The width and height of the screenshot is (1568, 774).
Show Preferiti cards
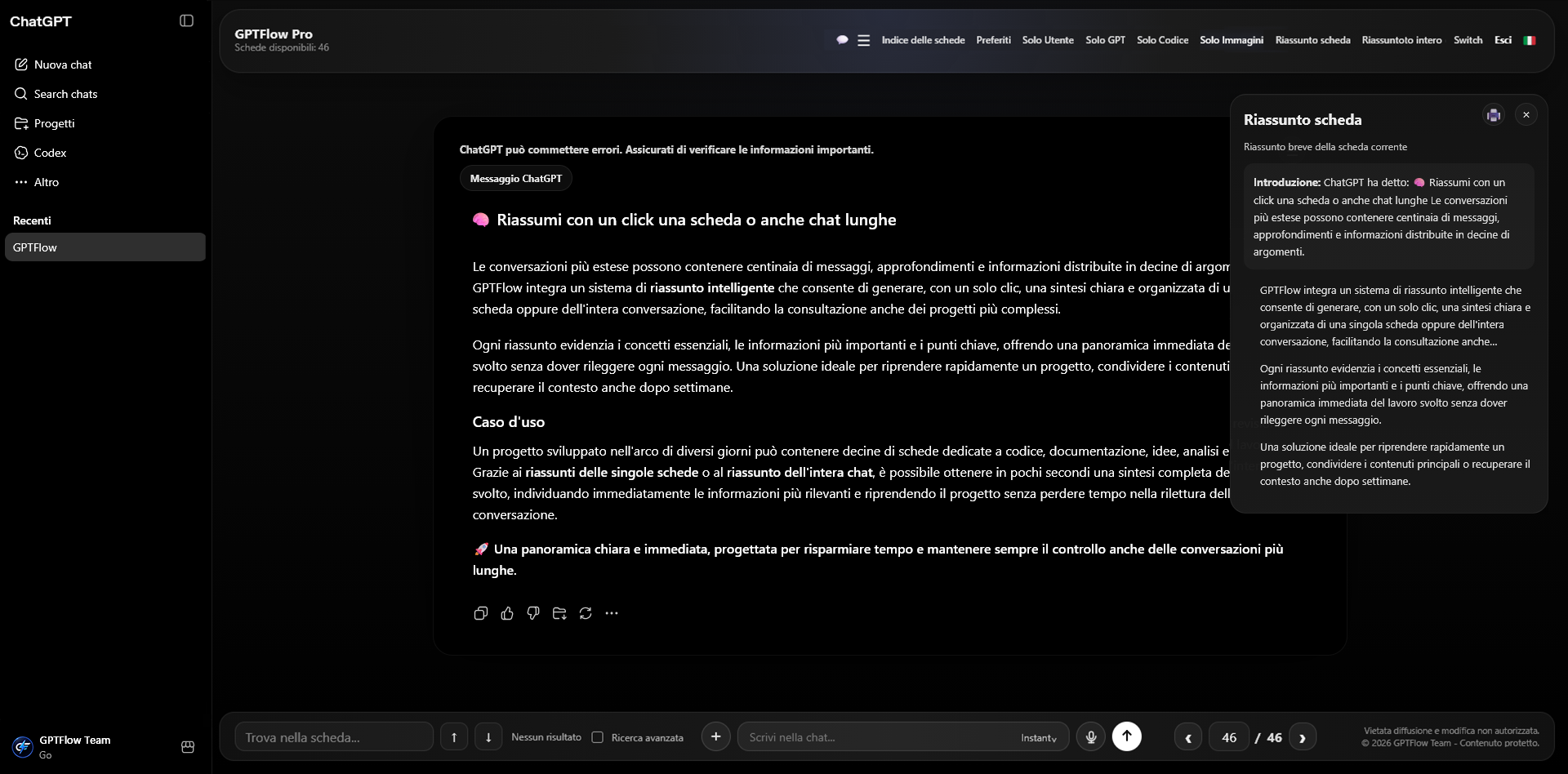(993, 40)
